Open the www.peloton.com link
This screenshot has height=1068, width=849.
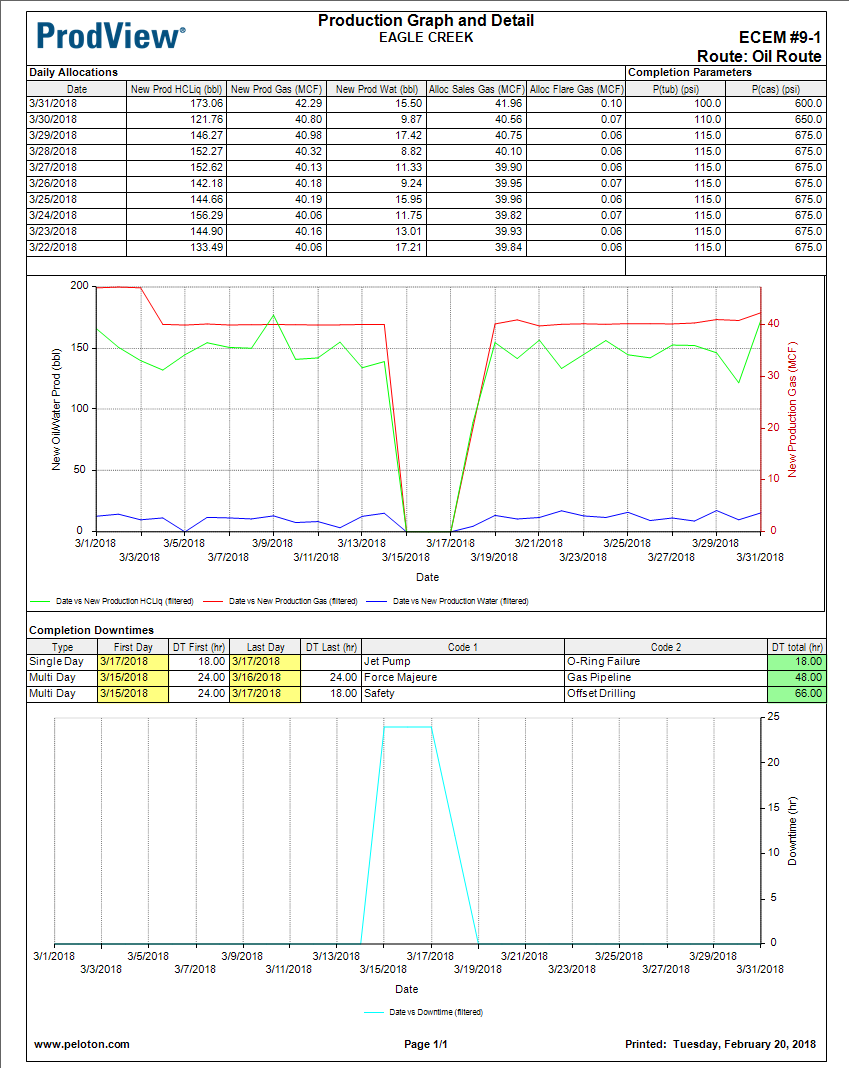[82, 1044]
